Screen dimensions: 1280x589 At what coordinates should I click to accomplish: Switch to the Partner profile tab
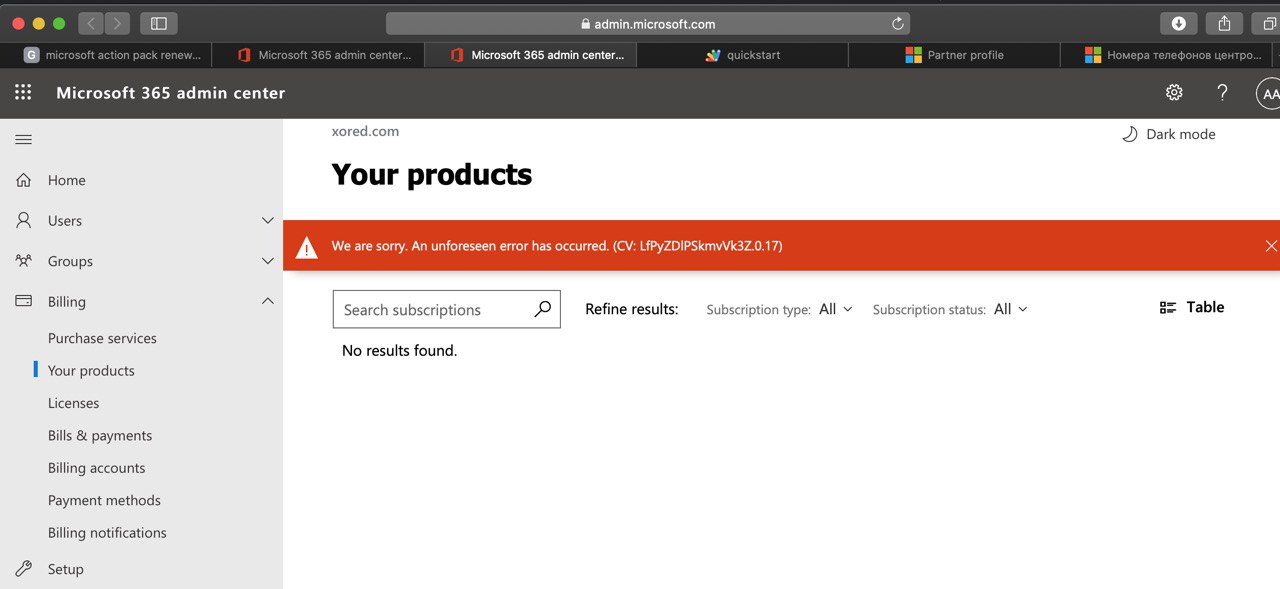tap(954, 55)
